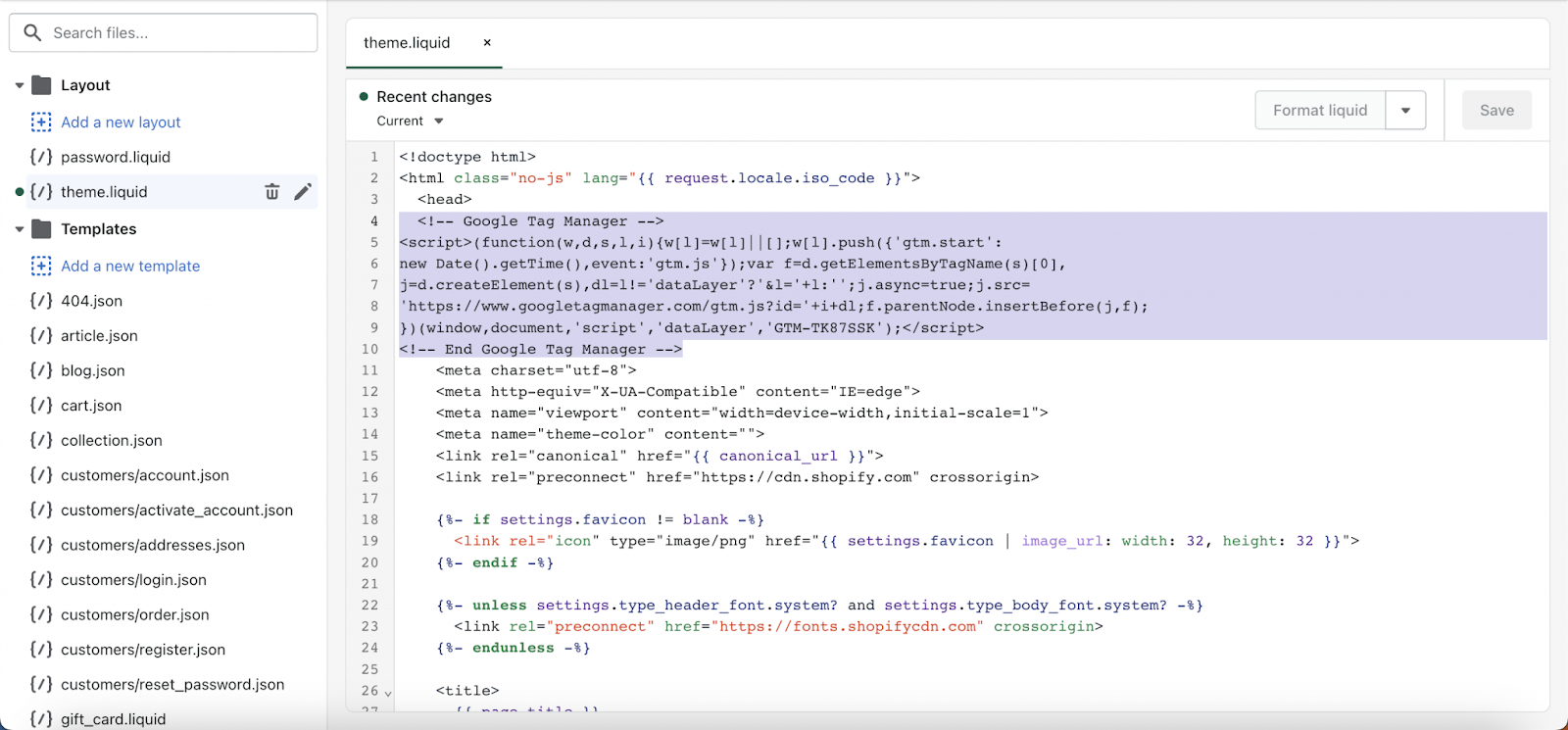This screenshot has width=1568, height=730.
Task: Click the Layout folder icon
Action: [x=41, y=85]
